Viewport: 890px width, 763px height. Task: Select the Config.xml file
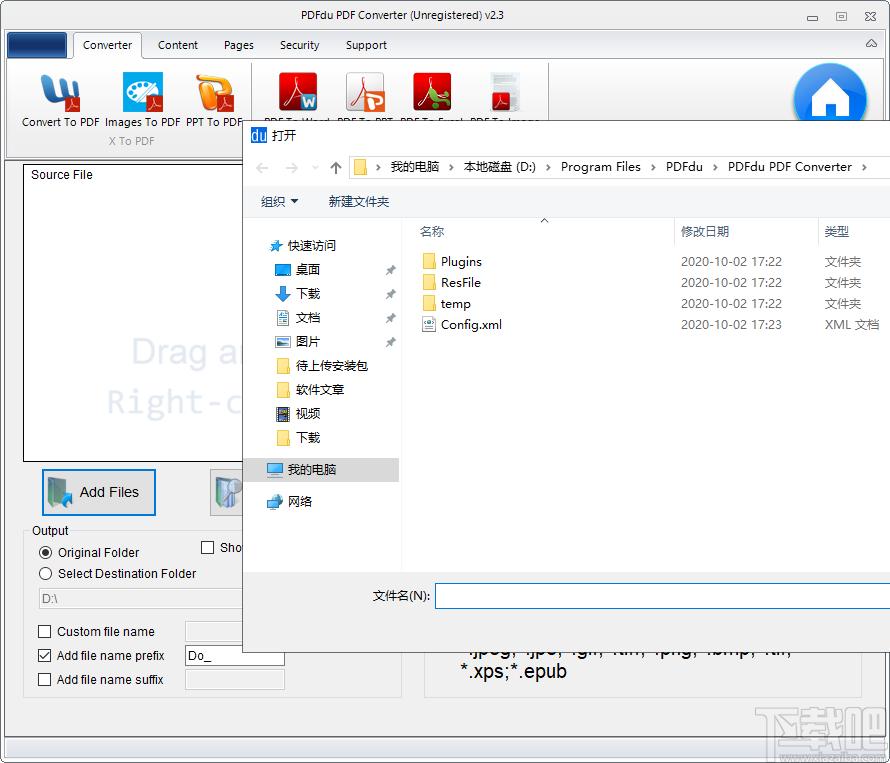[471, 324]
